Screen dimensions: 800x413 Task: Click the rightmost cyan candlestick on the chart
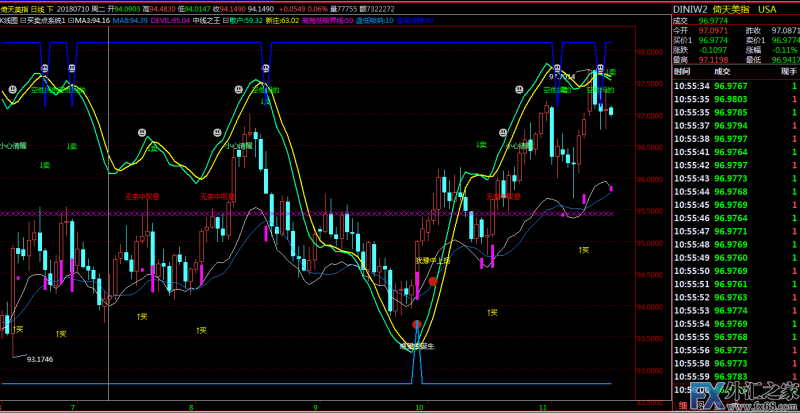click(x=611, y=111)
